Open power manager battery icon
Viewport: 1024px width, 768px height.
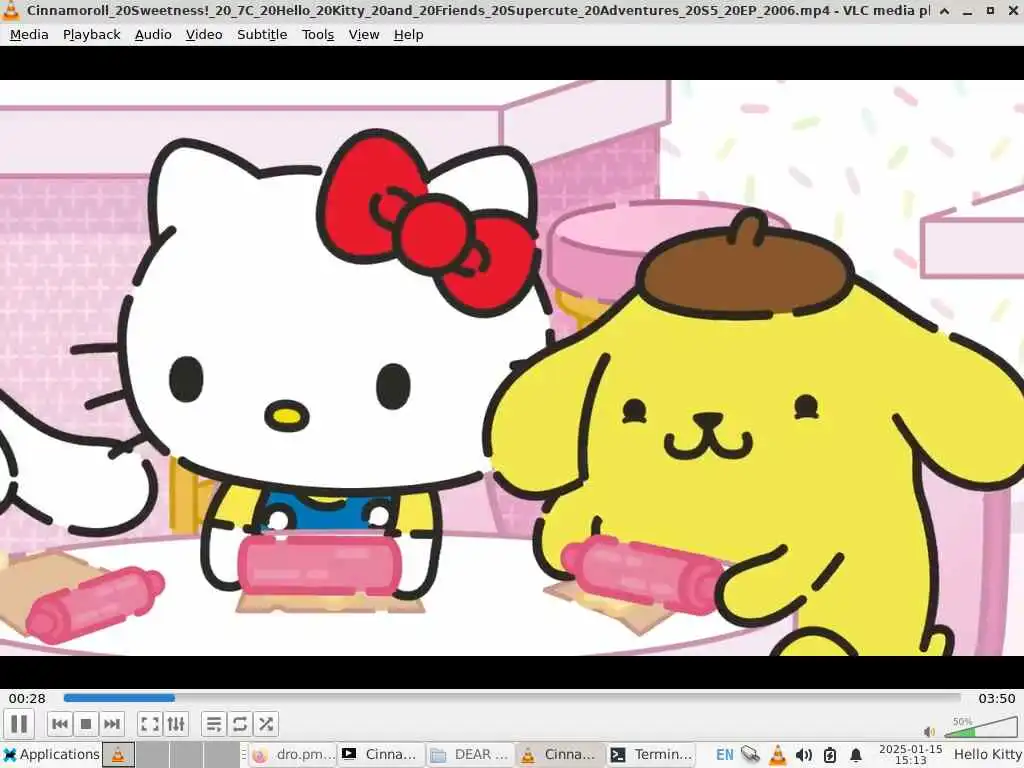coord(830,755)
